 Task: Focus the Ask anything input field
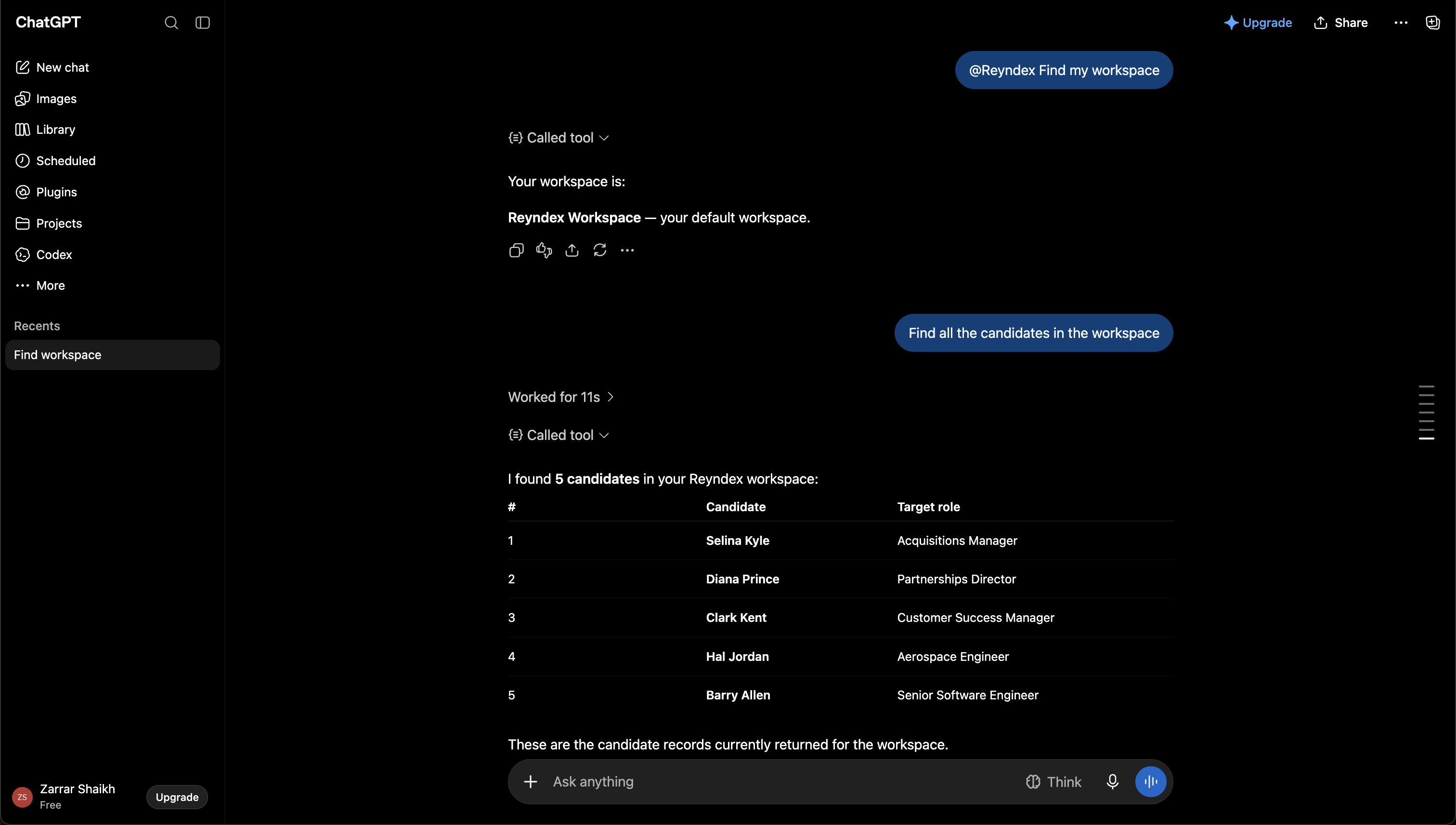[x=782, y=782]
